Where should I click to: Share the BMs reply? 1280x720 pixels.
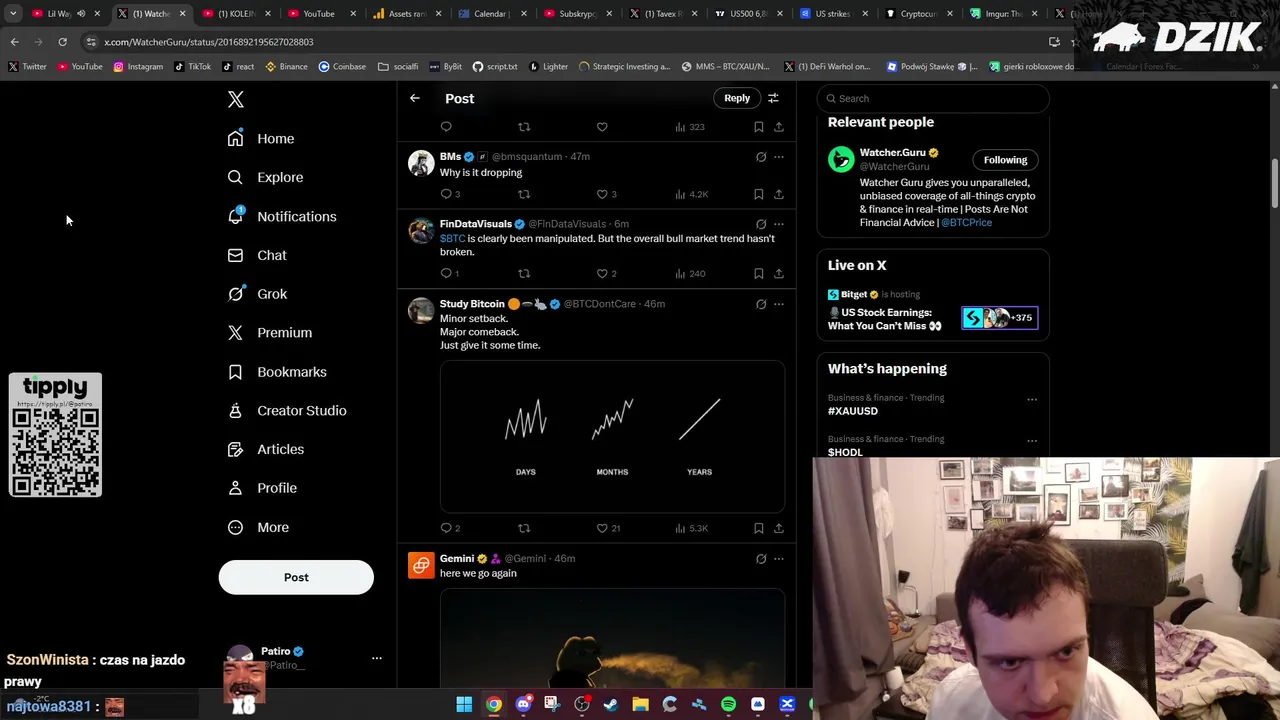(779, 194)
